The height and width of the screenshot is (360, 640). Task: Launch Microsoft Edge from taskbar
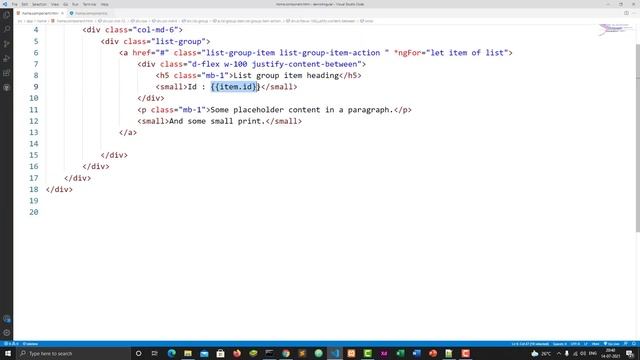click(x=171, y=353)
